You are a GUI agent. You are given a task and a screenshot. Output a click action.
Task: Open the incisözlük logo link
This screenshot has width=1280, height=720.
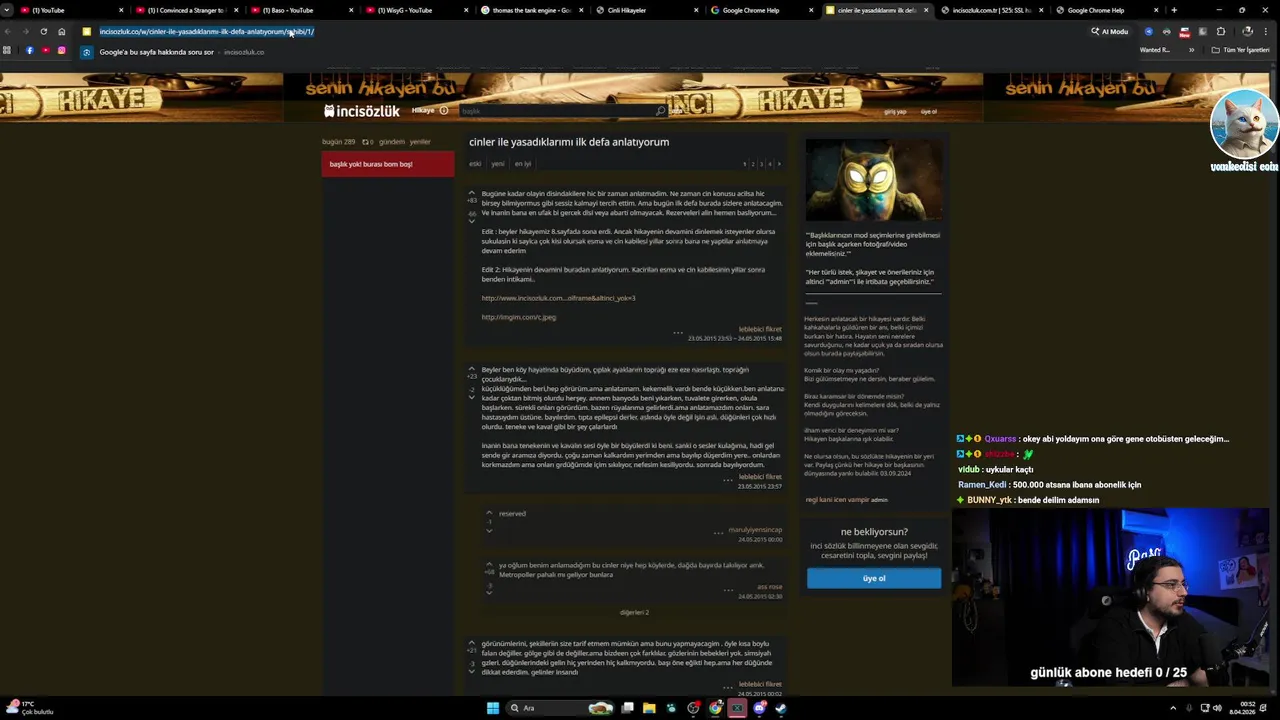pyautogui.click(x=361, y=111)
